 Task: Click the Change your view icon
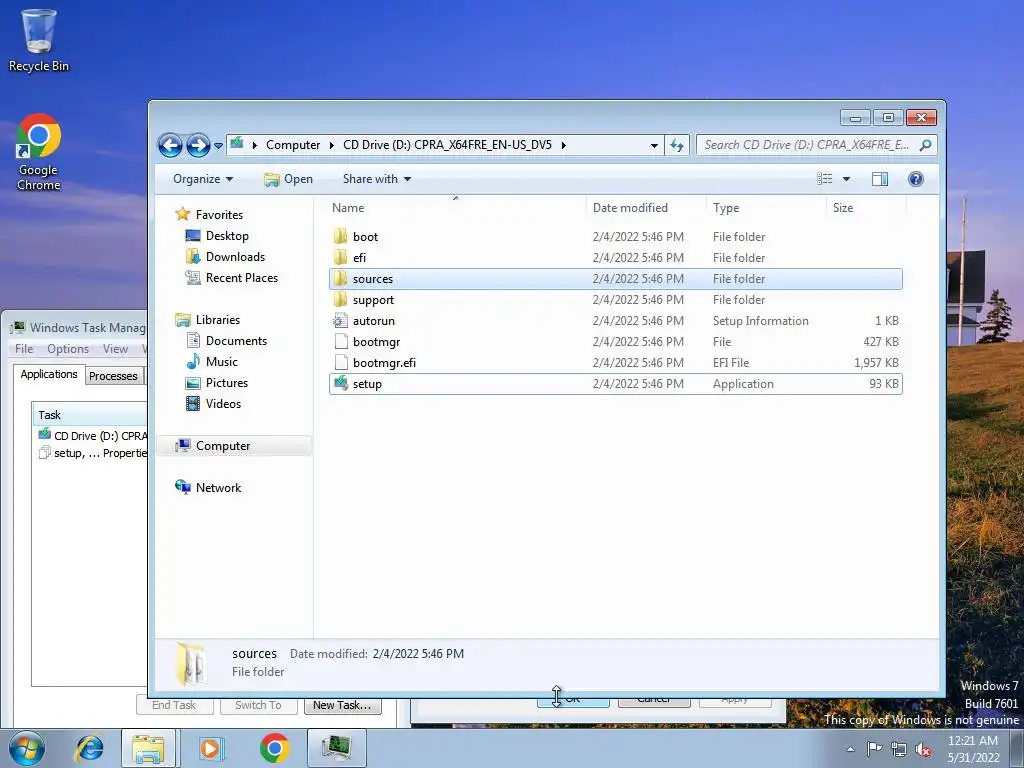(825, 179)
